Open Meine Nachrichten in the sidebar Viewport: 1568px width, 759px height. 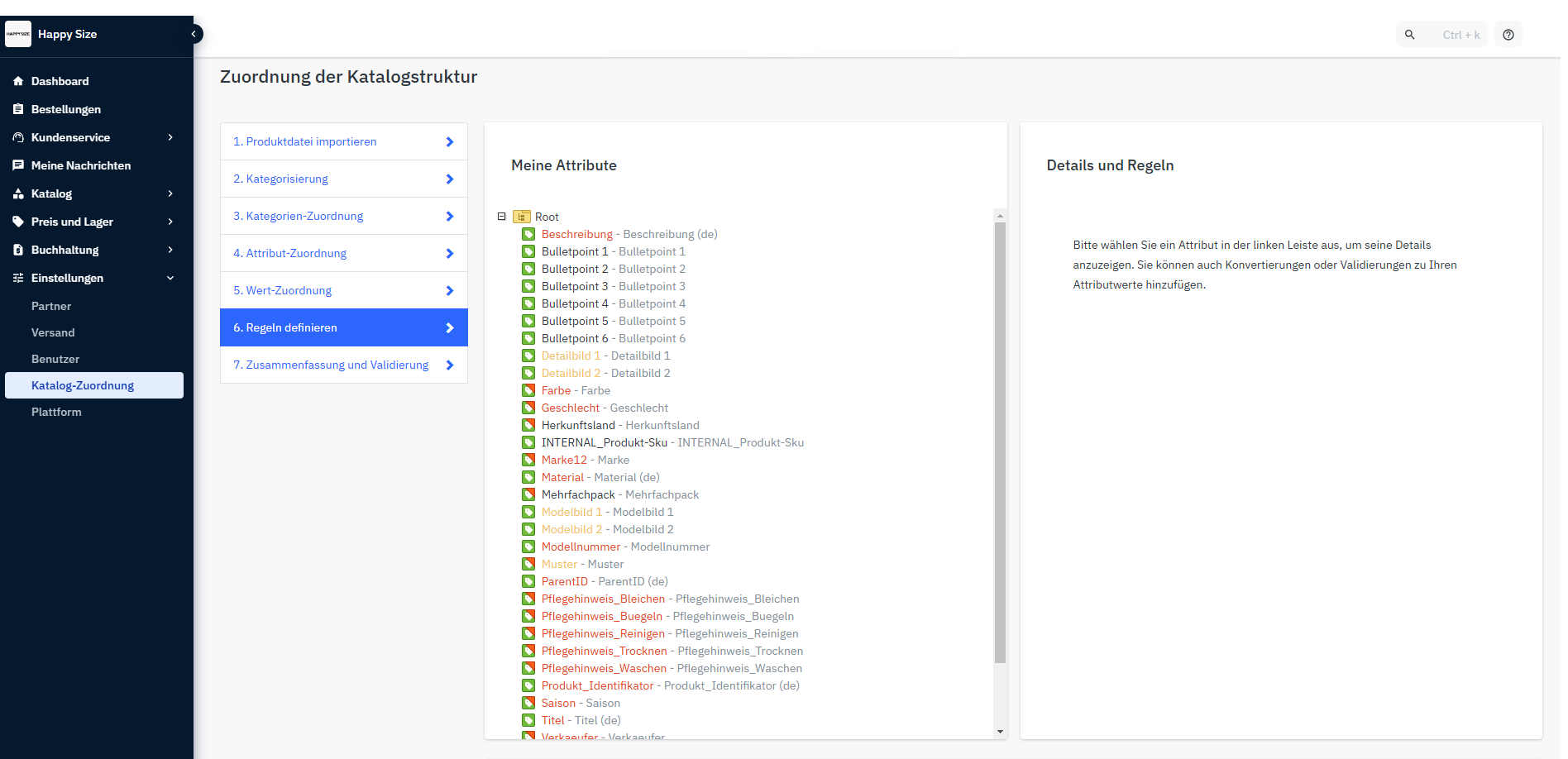coord(81,165)
